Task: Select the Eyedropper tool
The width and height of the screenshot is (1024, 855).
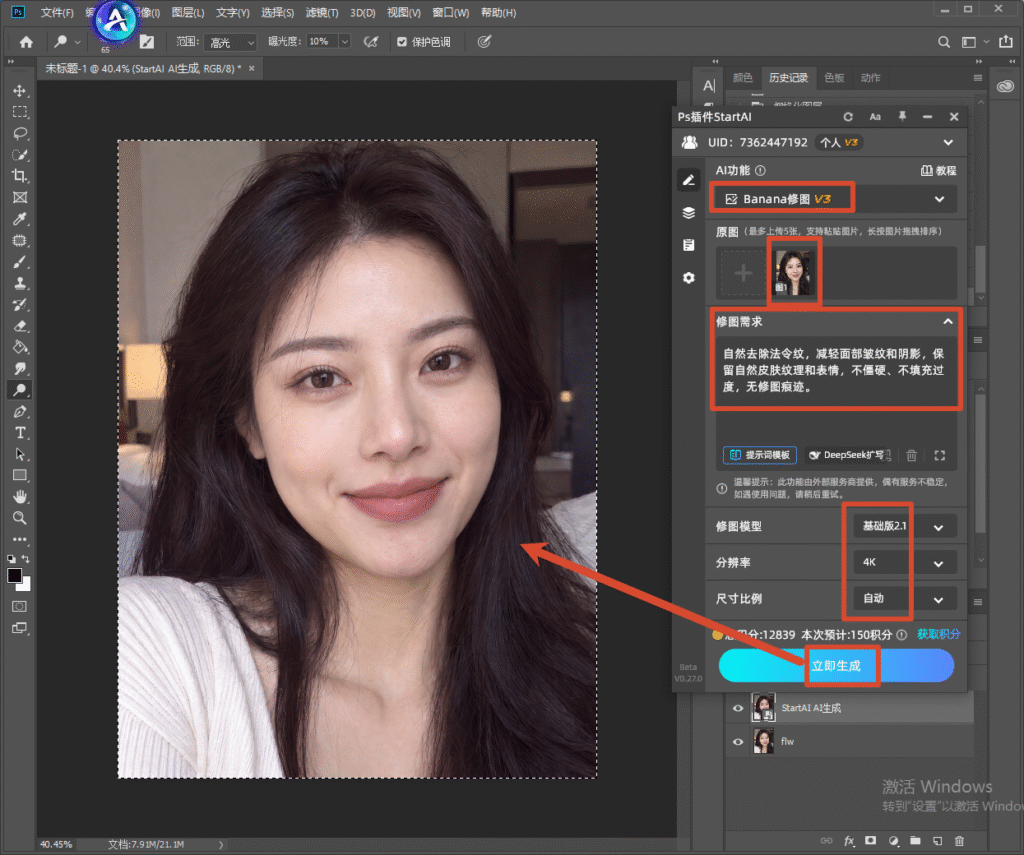Action: pos(20,219)
